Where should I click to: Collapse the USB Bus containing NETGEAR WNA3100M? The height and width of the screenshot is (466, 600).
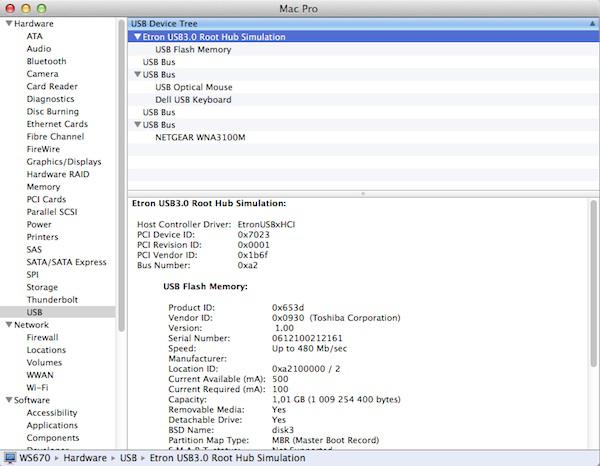pos(138,125)
